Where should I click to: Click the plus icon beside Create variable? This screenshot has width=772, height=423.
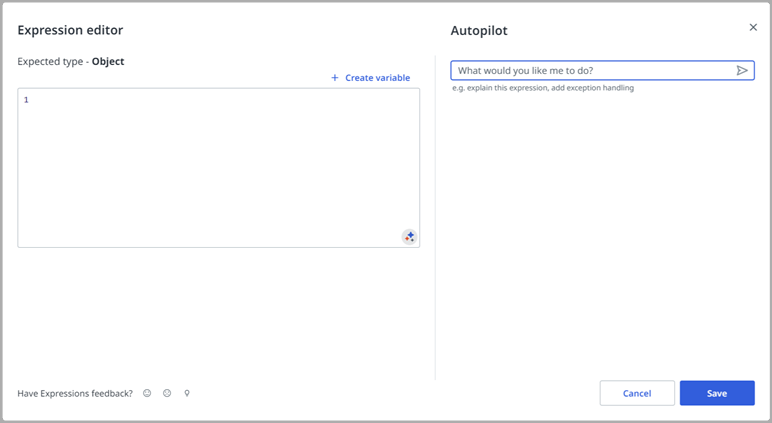pos(335,78)
